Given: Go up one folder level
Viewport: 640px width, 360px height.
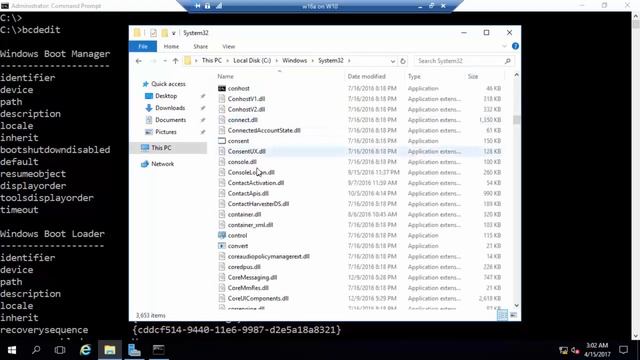Looking at the screenshot, I should [x=176, y=61].
